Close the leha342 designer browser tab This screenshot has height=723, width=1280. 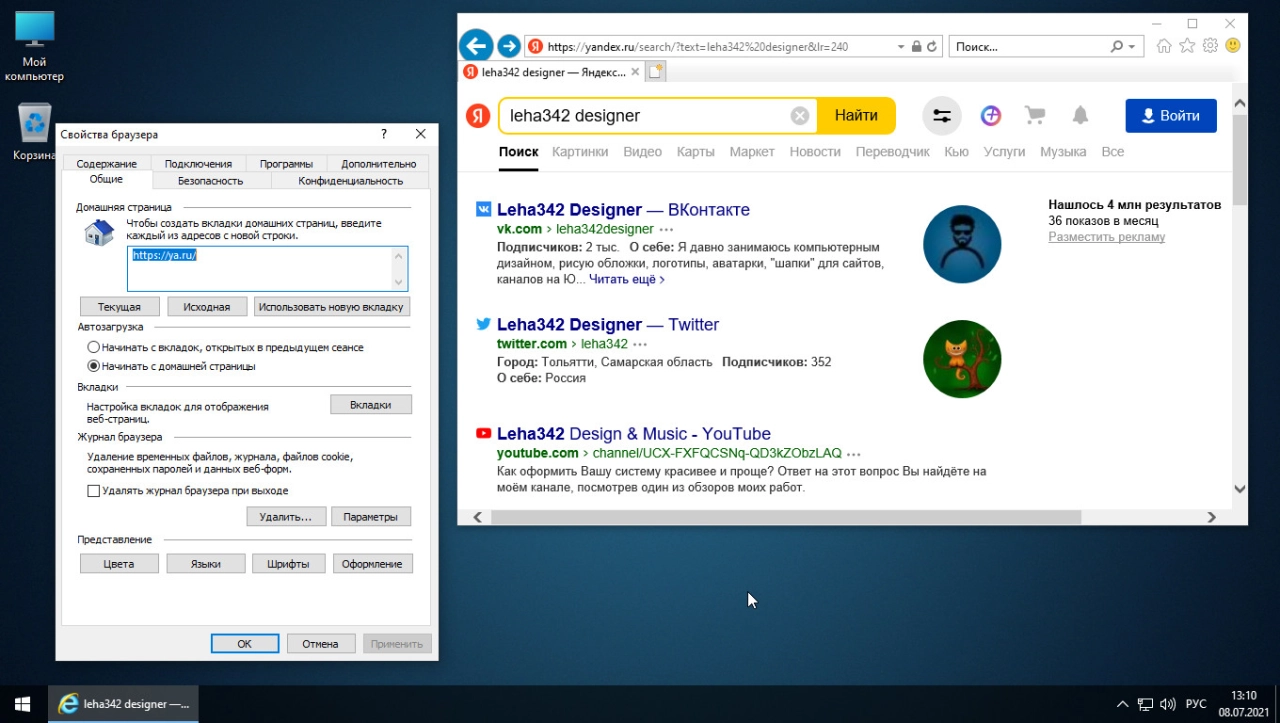[x=634, y=72]
